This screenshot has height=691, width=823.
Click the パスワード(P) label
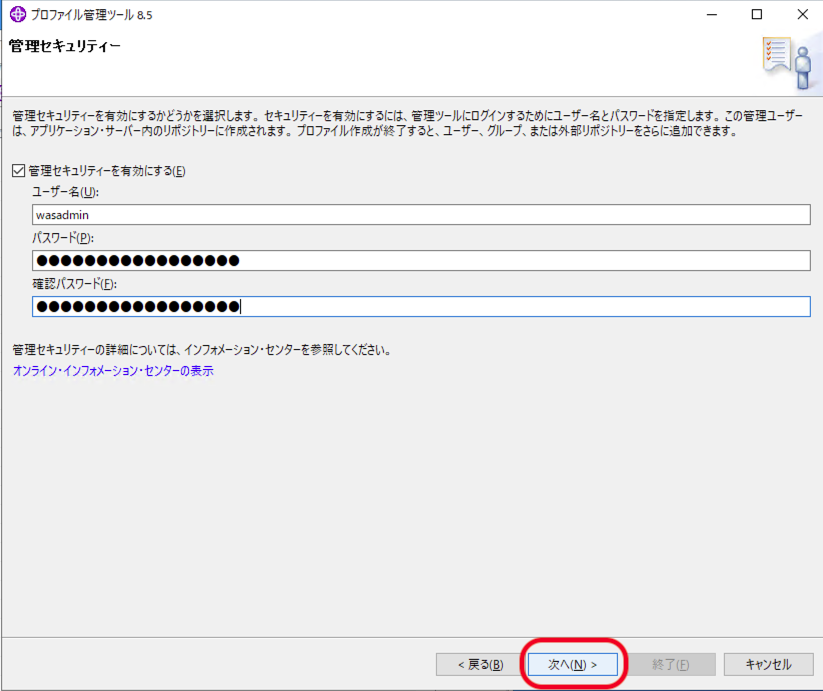click(63, 238)
